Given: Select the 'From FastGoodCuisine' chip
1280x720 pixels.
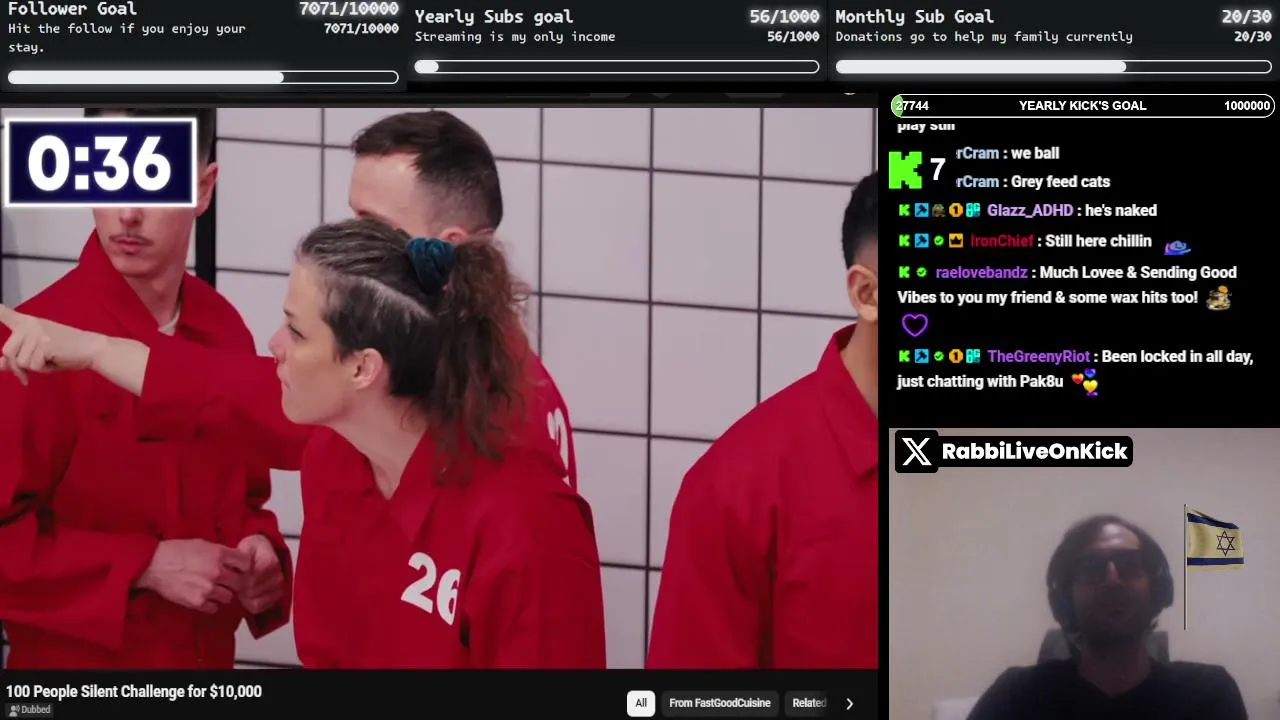Looking at the screenshot, I should pos(720,703).
